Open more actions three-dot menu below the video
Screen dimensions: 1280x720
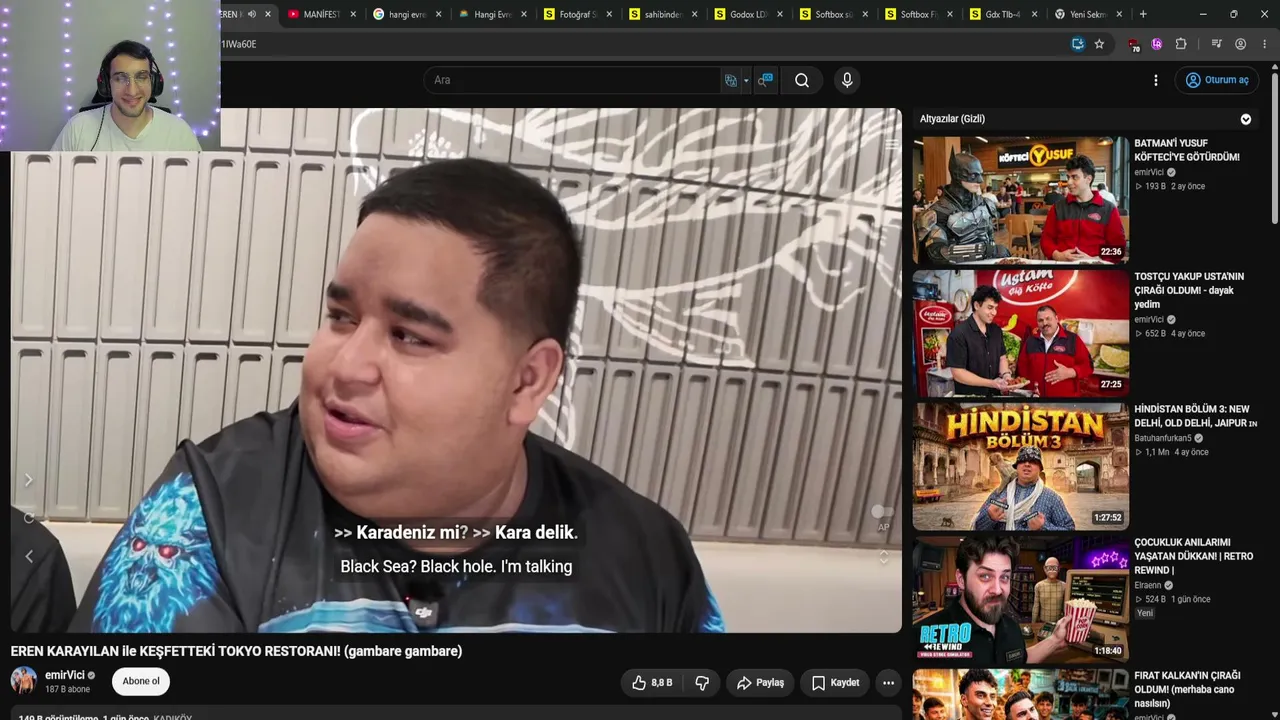[x=888, y=683]
